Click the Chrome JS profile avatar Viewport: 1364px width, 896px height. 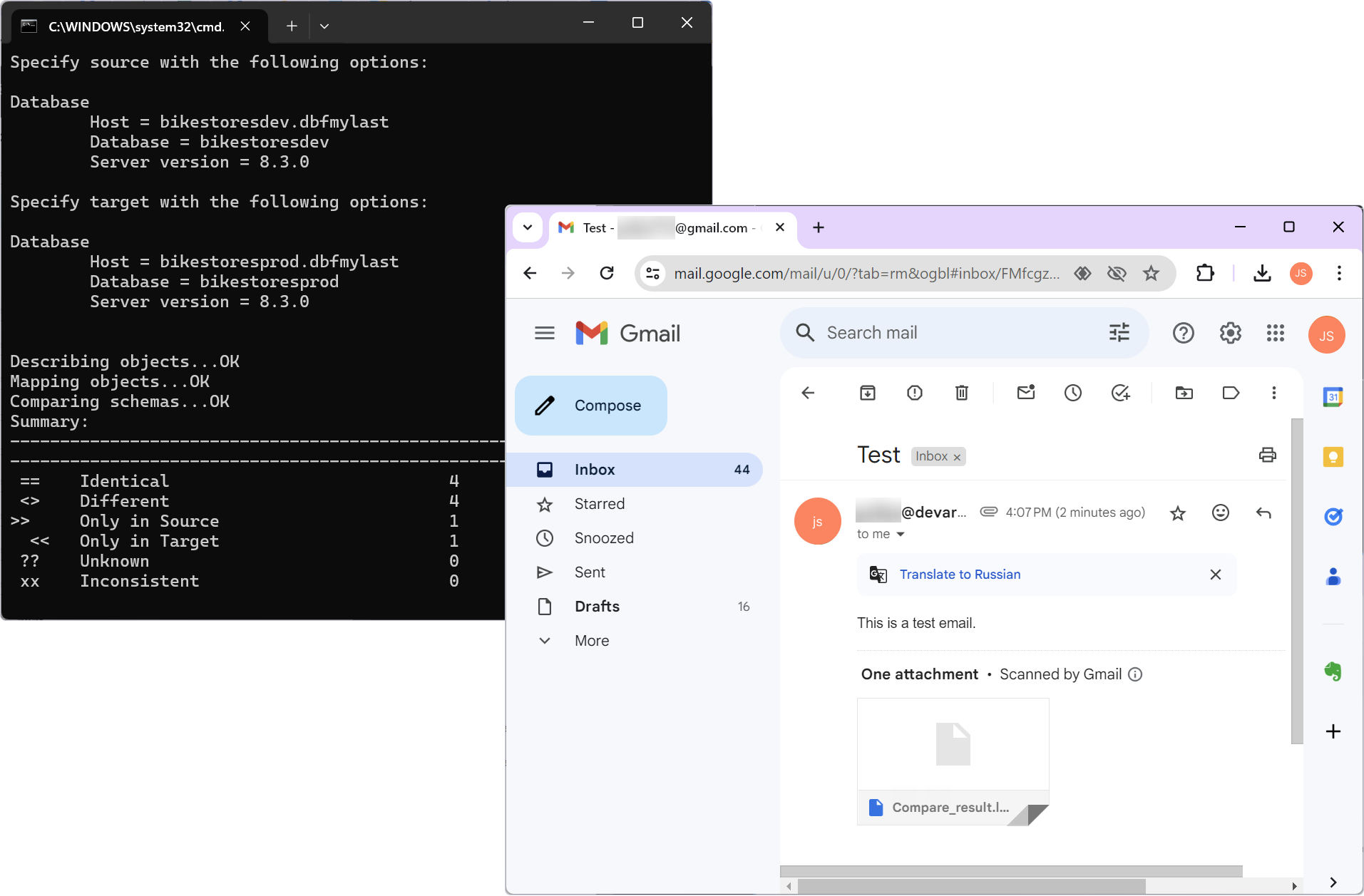pyautogui.click(x=1301, y=273)
